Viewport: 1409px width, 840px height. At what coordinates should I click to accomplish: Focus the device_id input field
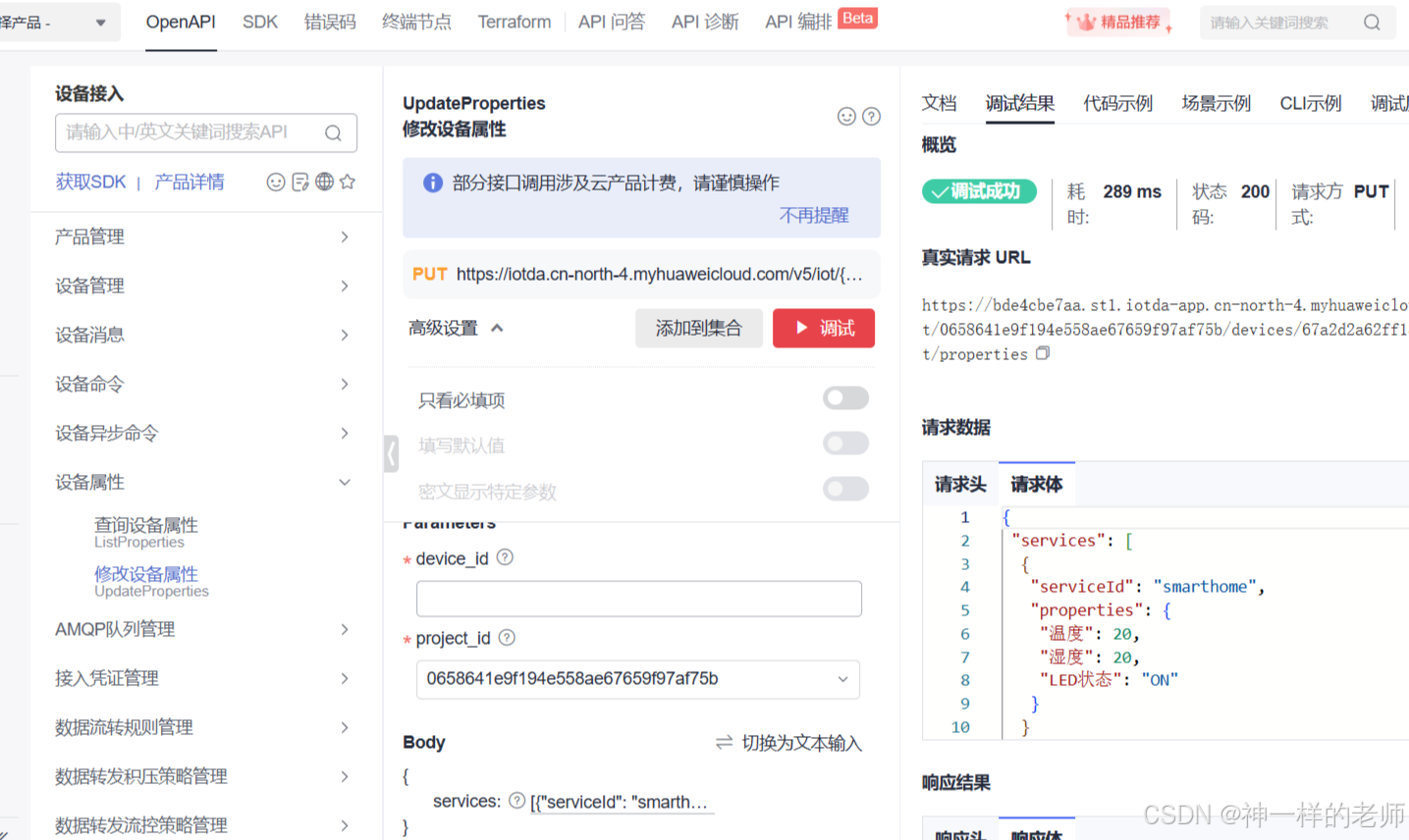[x=639, y=599]
